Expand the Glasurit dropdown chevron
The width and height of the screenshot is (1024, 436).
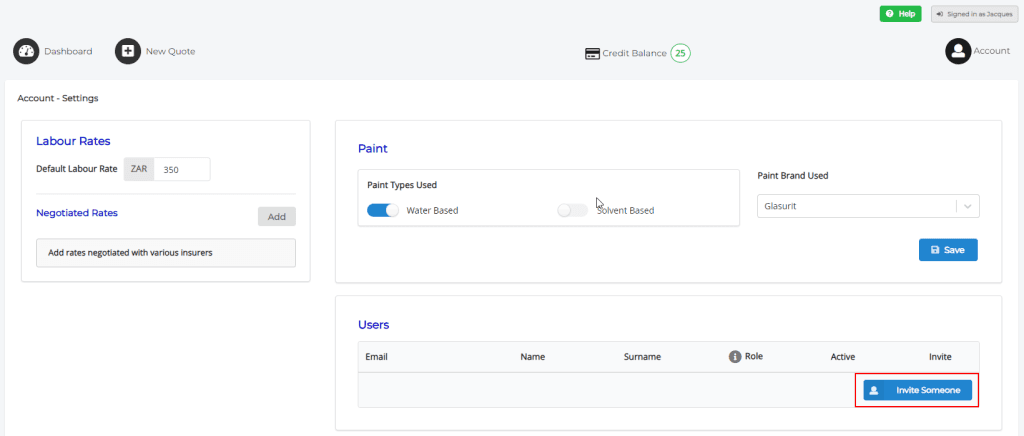pyautogui.click(x=967, y=205)
